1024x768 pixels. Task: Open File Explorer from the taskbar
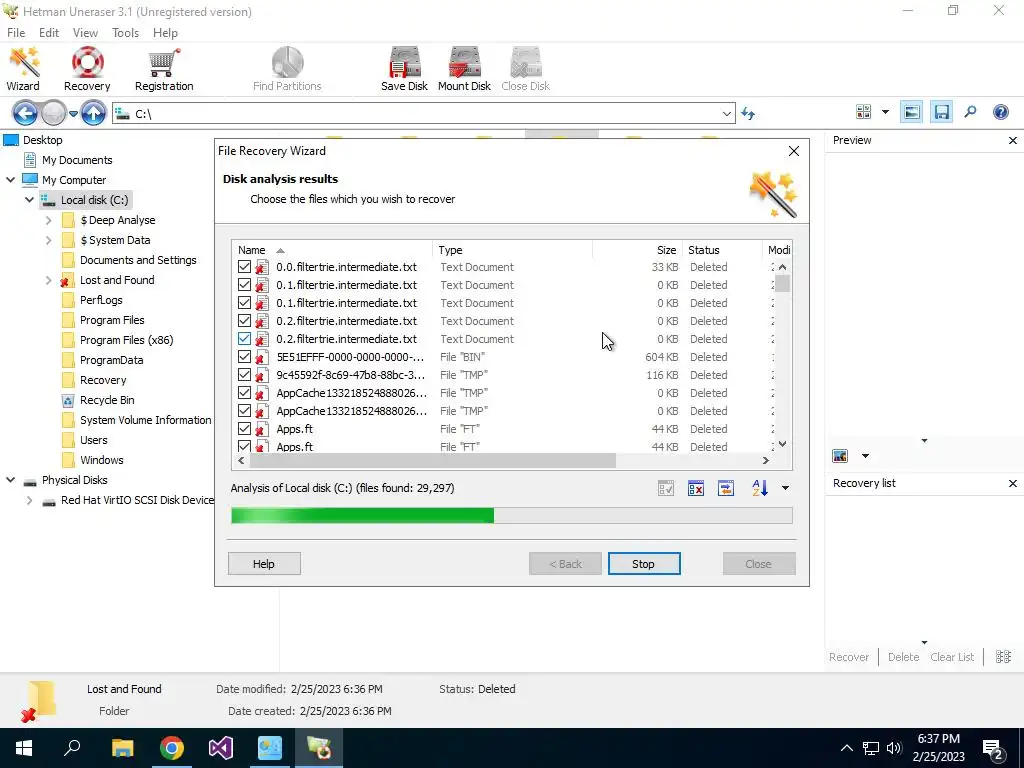[x=123, y=748]
